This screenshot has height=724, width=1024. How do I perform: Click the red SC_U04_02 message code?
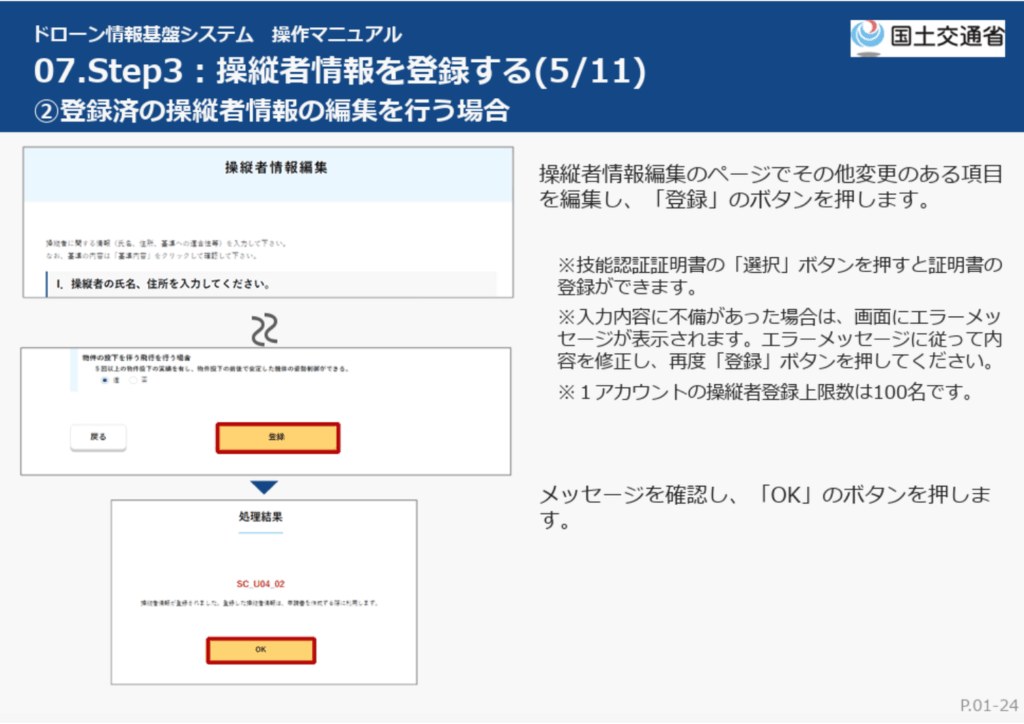[x=261, y=583]
